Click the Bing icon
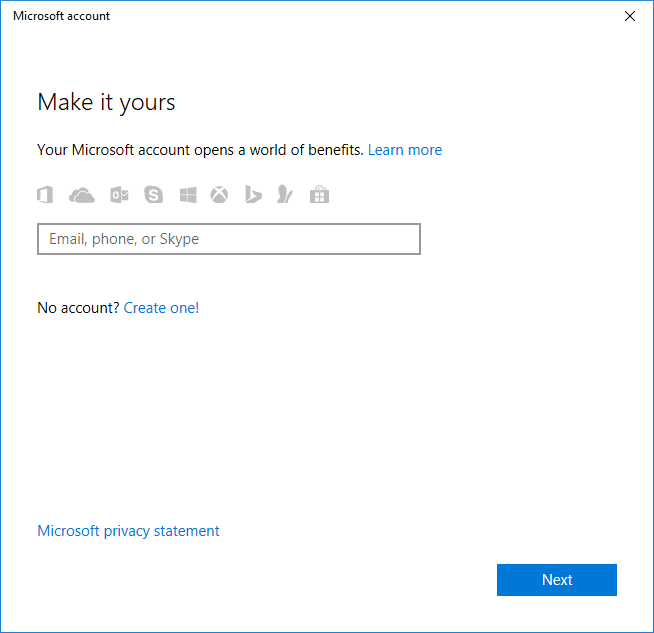The image size is (654, 633). pyautogui.click(x=253, y=194)
